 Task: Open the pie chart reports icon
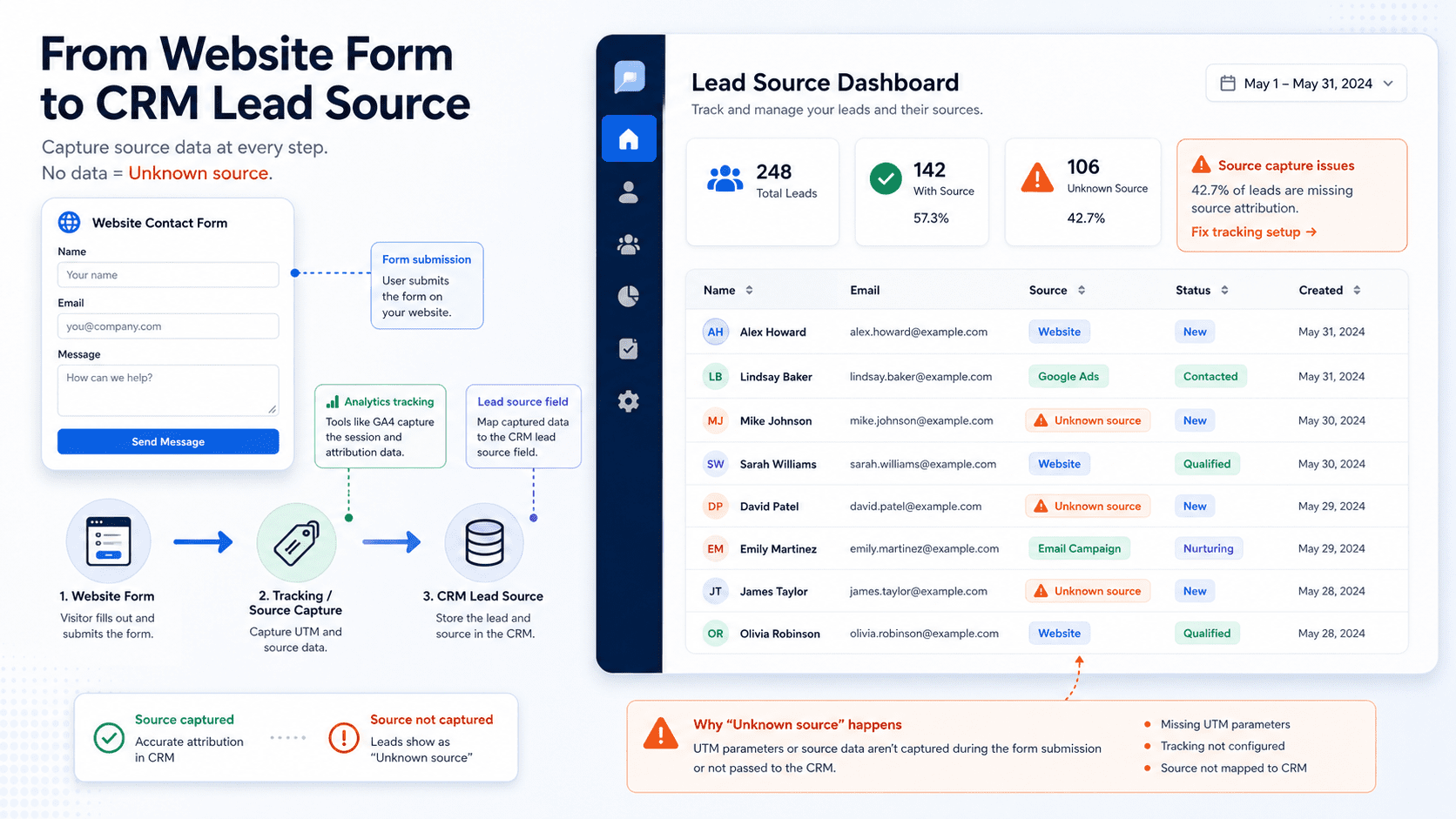pos(629,297)
